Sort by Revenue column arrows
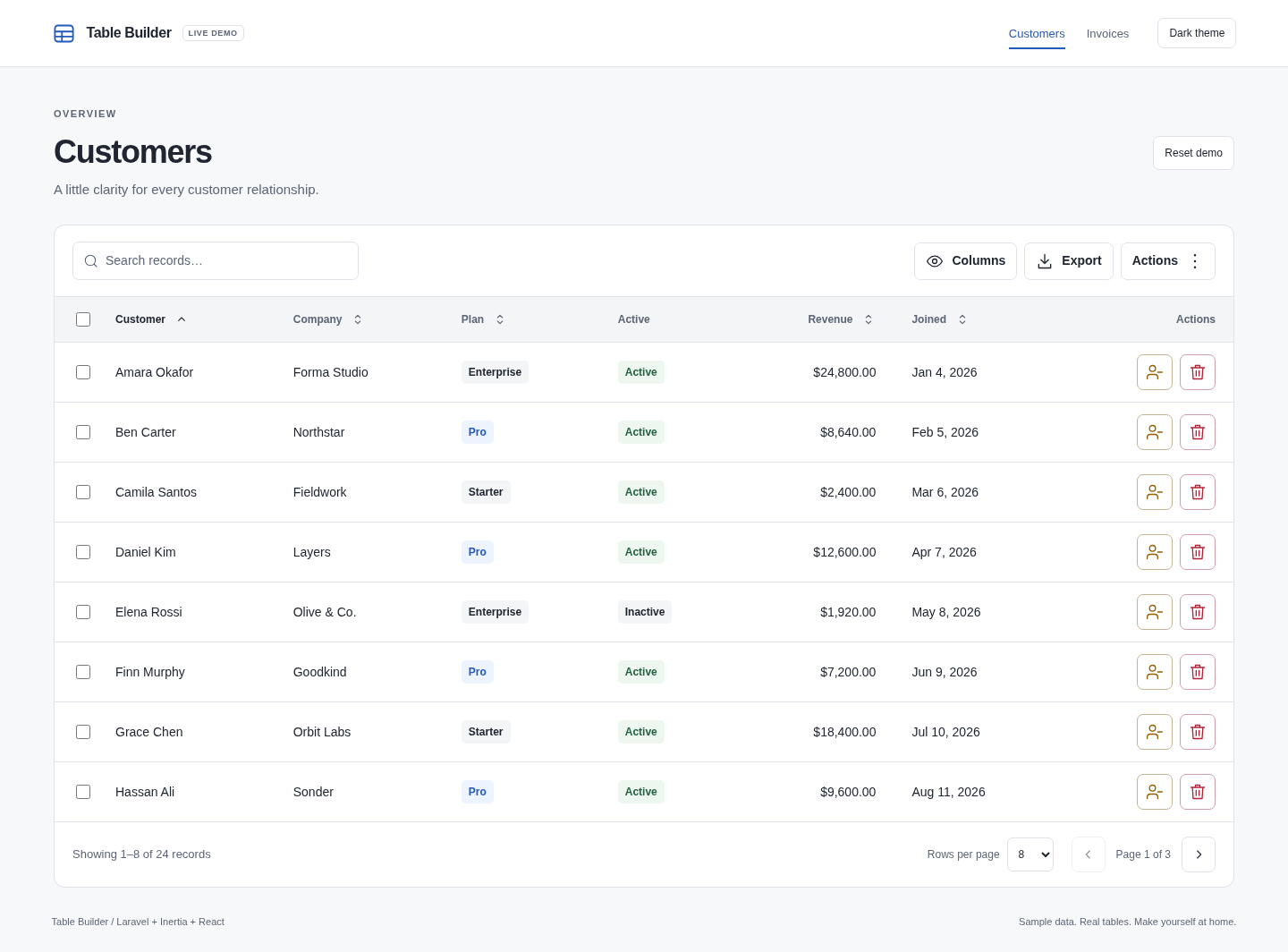This screenshot has height=952, width=1288. click(869, 319)
